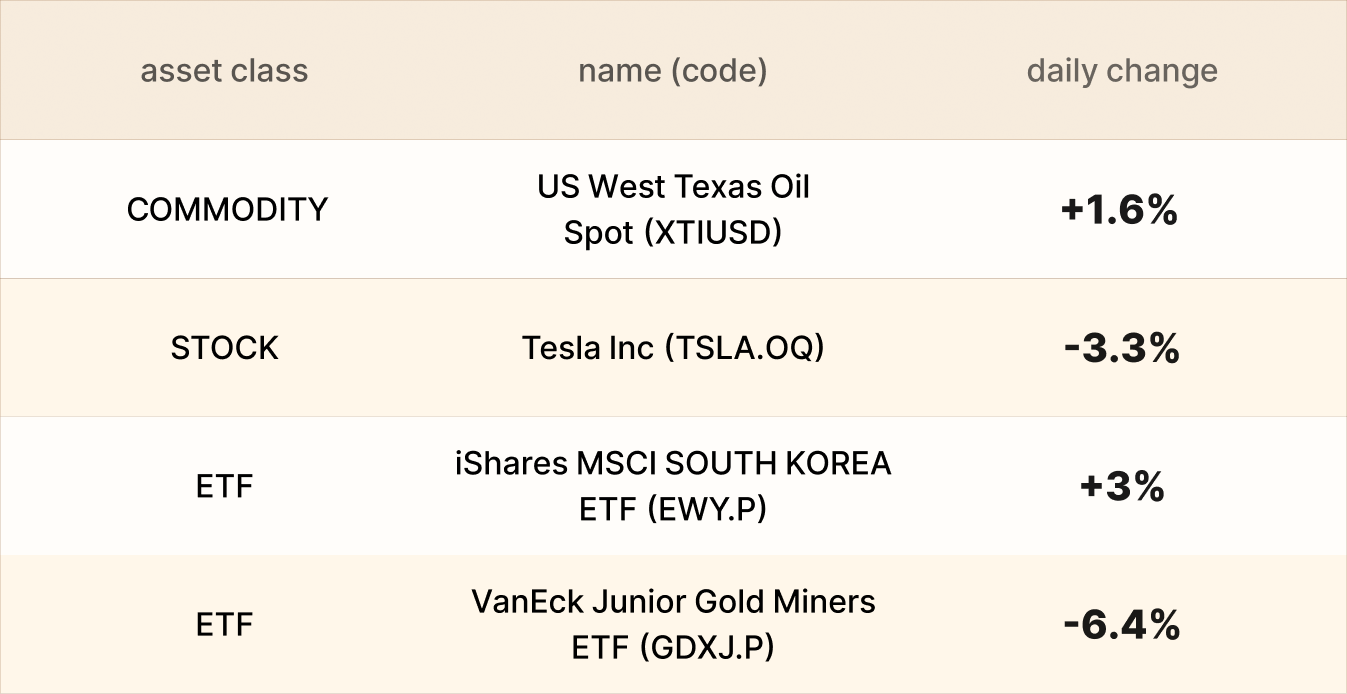This screenshot has height=694, width=1347.
Task: Select the +1.6% daily change value
Action: [1120, 211]
